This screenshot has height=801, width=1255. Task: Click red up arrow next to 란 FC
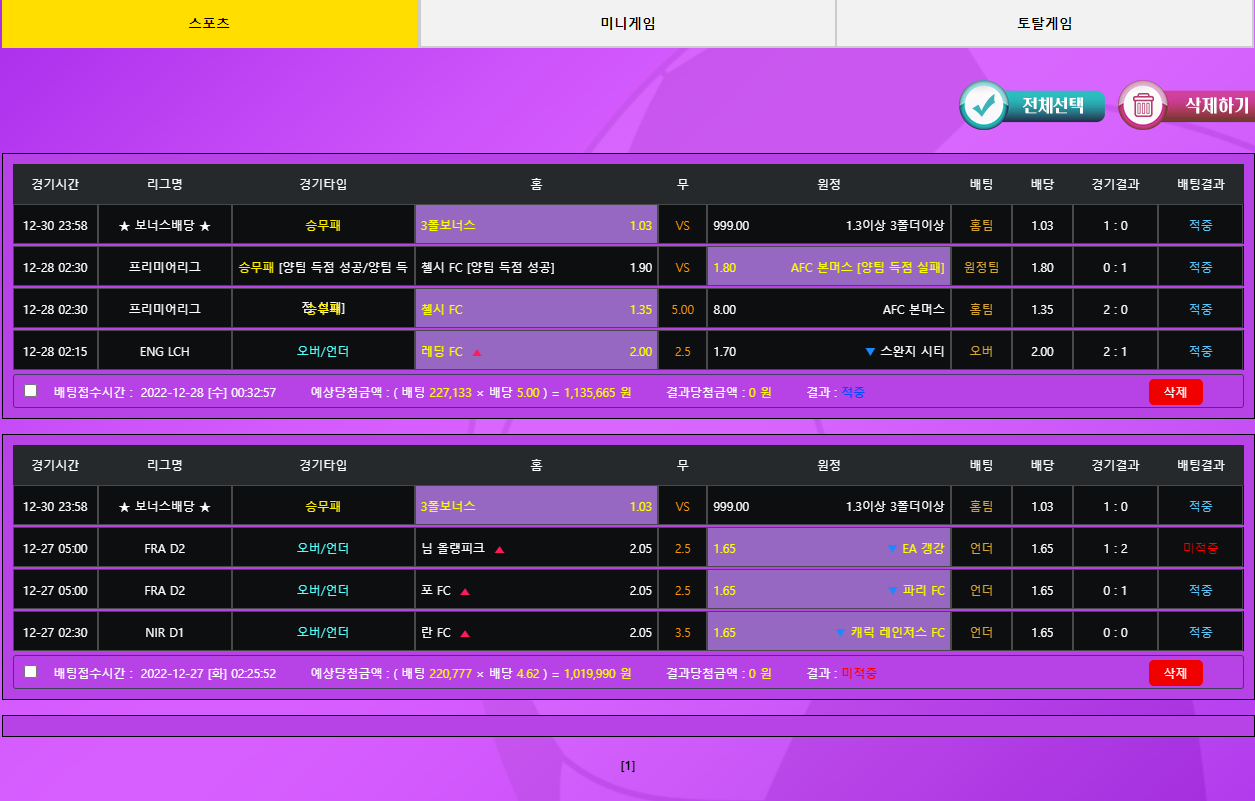coord(465,633)
